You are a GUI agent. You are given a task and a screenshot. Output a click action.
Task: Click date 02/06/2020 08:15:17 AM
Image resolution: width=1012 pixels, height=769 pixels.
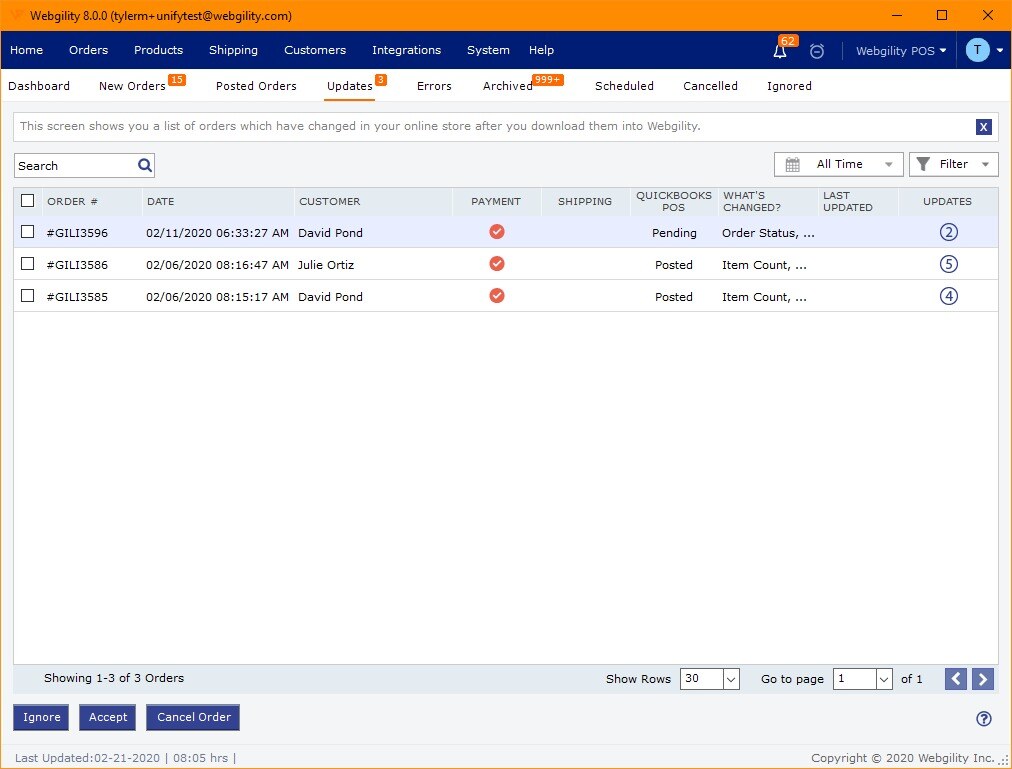point(218,297)
